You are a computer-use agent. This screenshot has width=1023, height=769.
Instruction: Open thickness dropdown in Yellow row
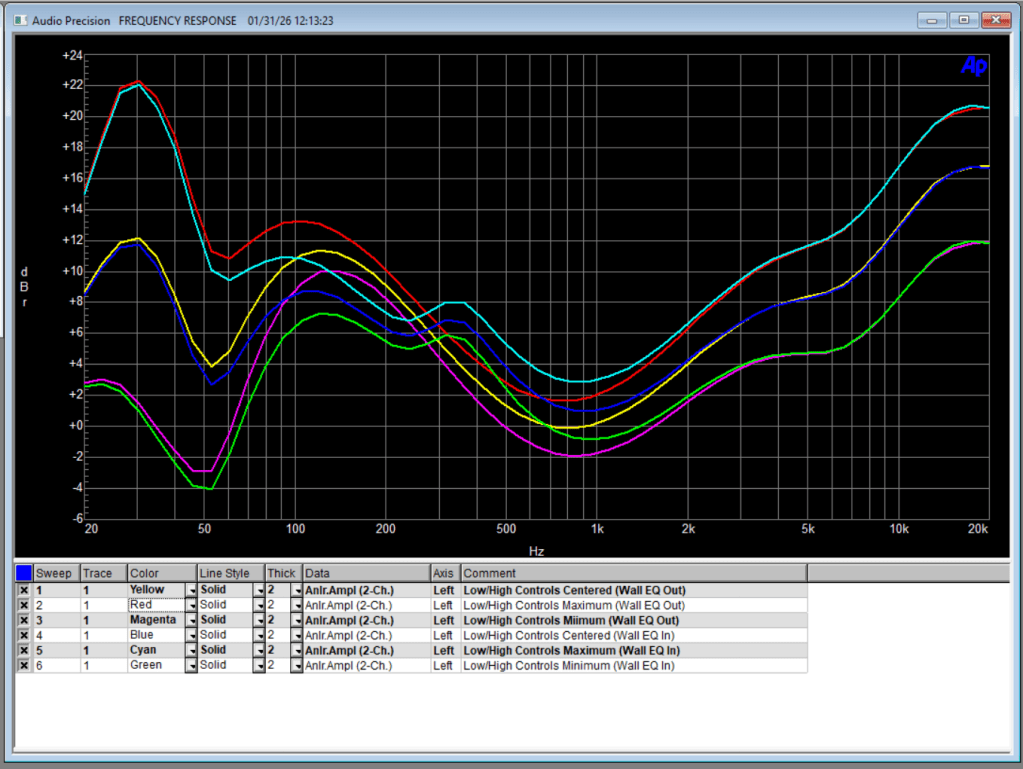pos(297,590)
